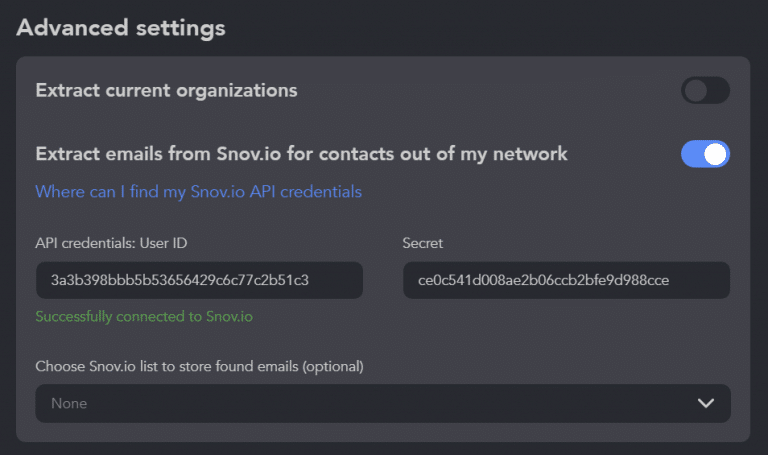768x455 pixels.
Task: Click the 'Choose Snov.io list' label text
Action: pyautogui.click(x=199, y=366)
